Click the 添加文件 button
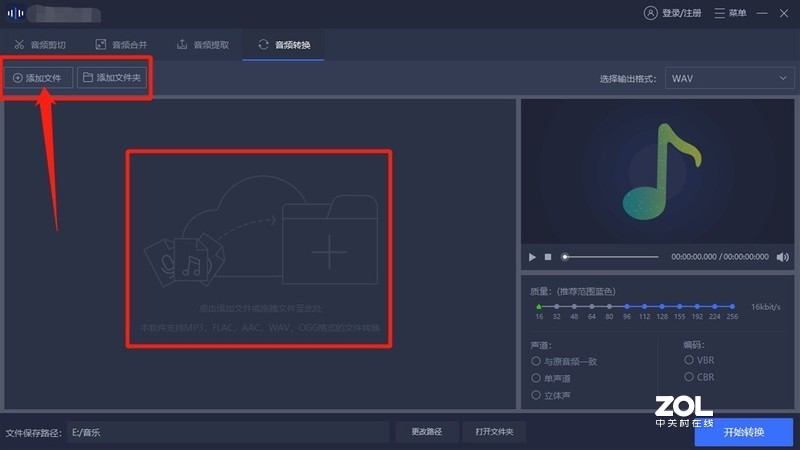The height and width of the screenshot is (450, 800). coord(38,78)
